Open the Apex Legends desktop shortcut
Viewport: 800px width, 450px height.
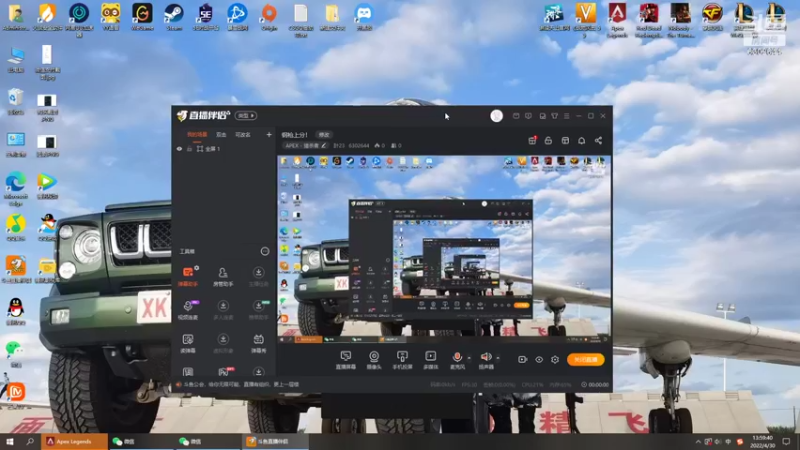point(617,20)
